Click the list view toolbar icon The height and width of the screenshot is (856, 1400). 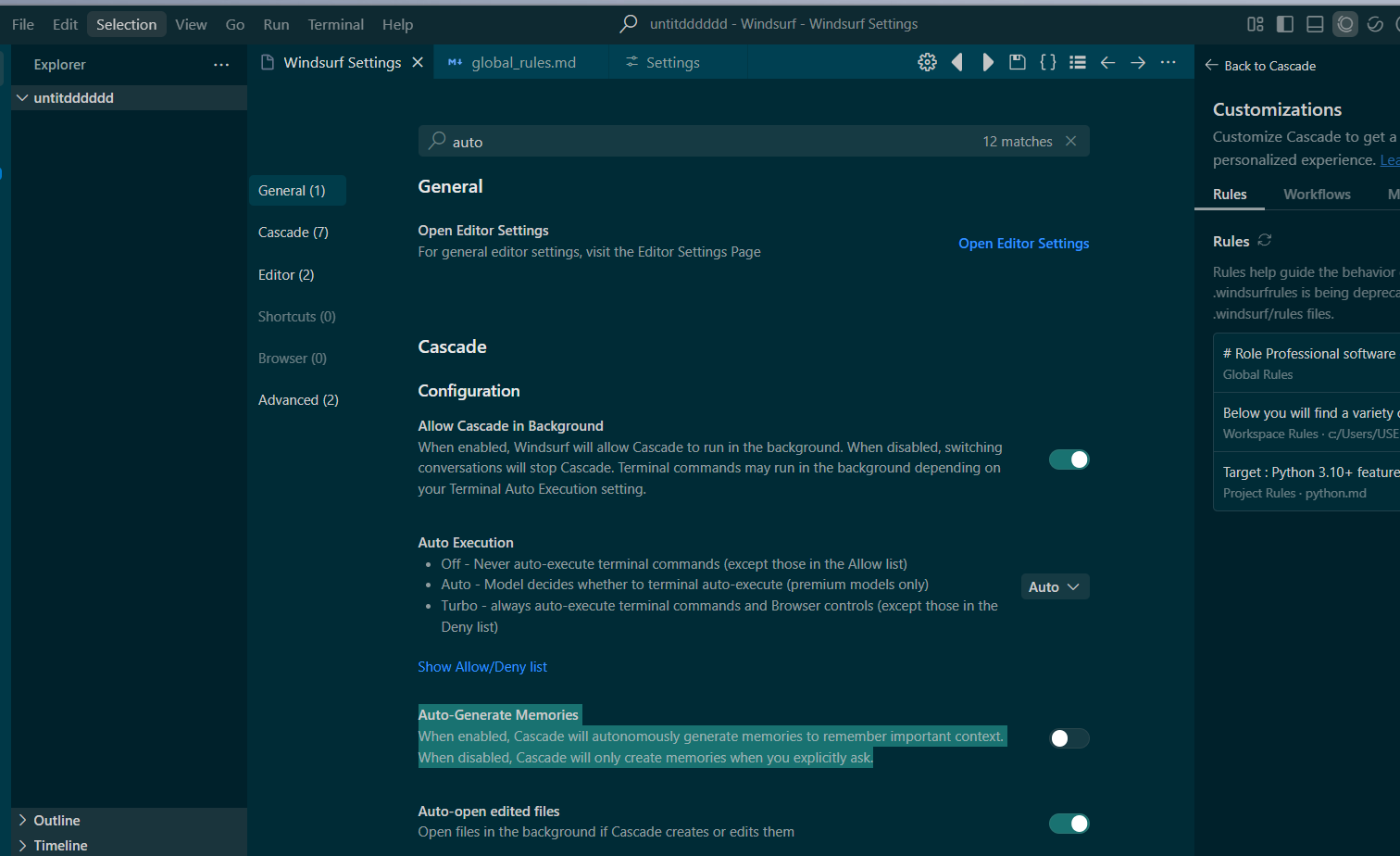click(x=1078, y=62)
